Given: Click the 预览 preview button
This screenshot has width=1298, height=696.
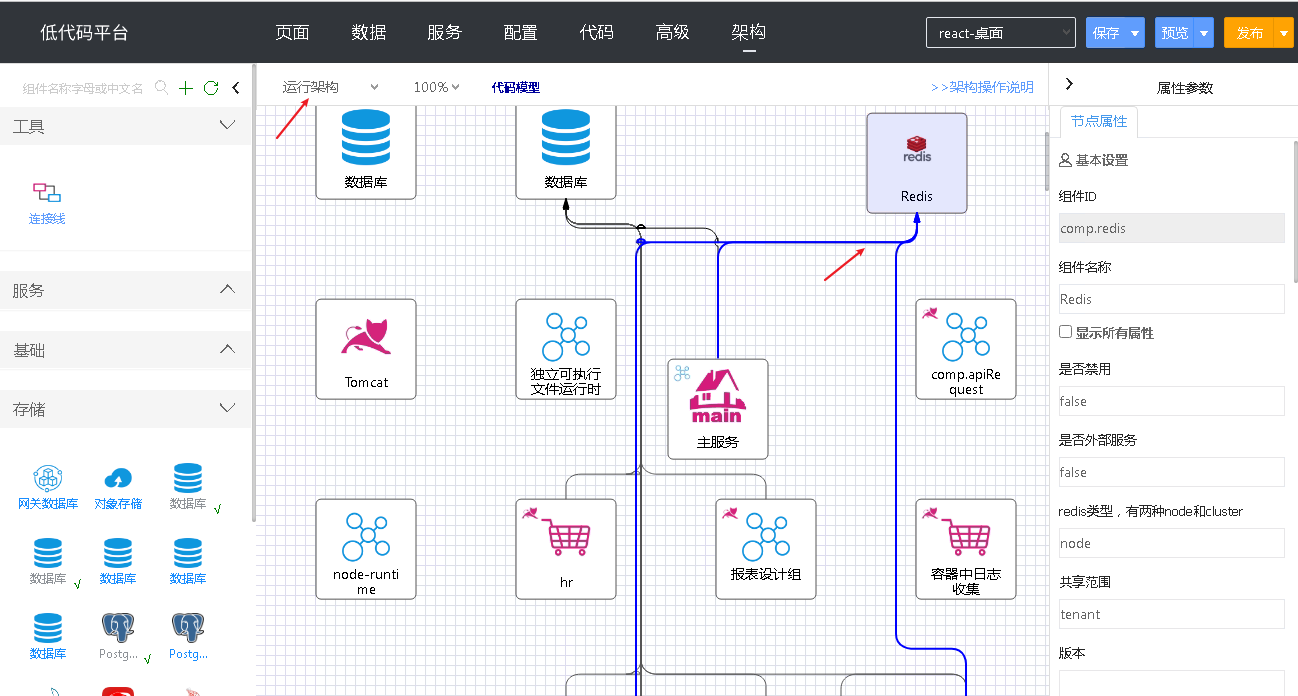Looking at the screenshot, I should click(x=1174, y=33).
